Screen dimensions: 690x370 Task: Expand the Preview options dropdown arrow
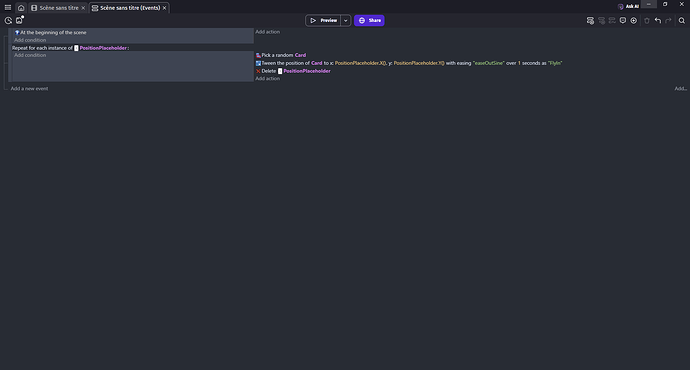346,20
